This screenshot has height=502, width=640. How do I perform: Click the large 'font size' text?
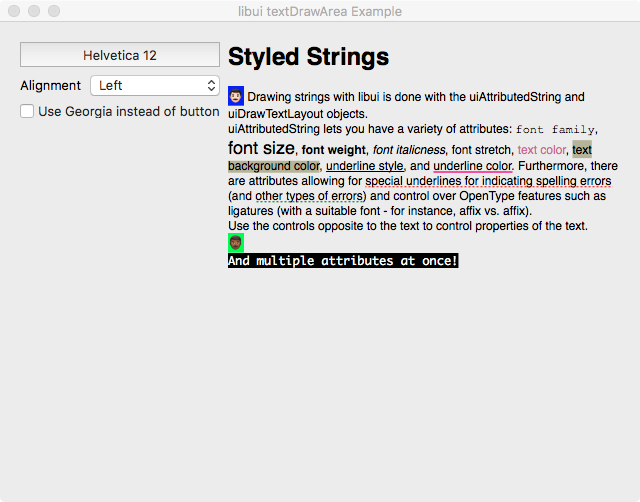(x=261, y=148)
